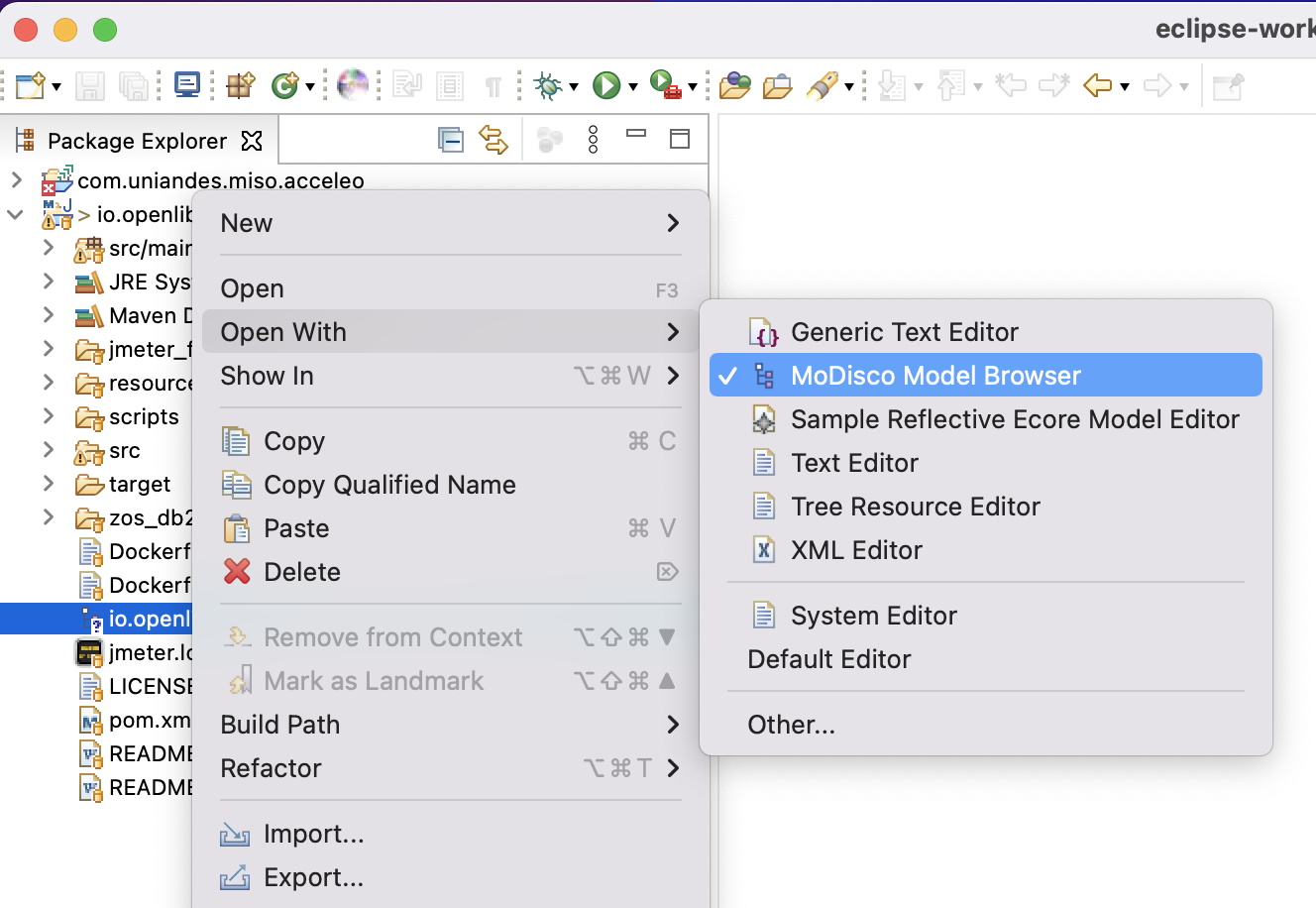Click the colorful sphere toolbar icon

pos(353,85)
